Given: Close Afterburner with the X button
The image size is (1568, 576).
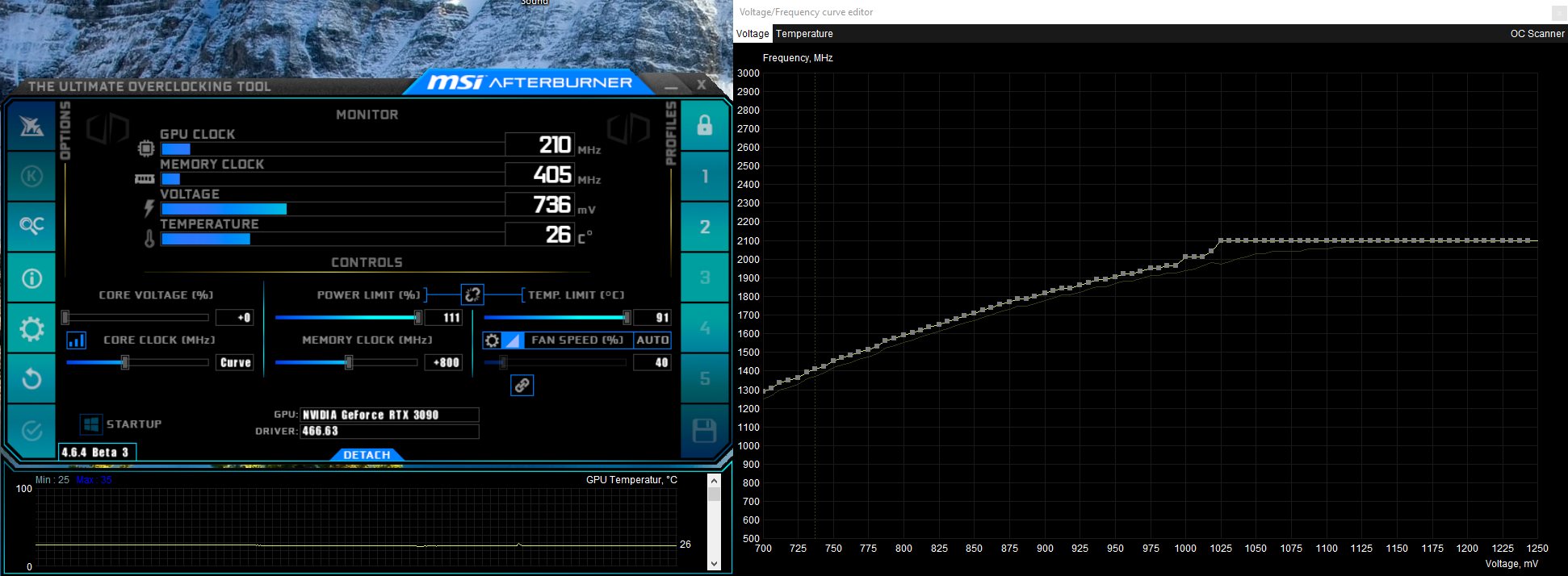Looking at the screenshot, I should point(702,84).
